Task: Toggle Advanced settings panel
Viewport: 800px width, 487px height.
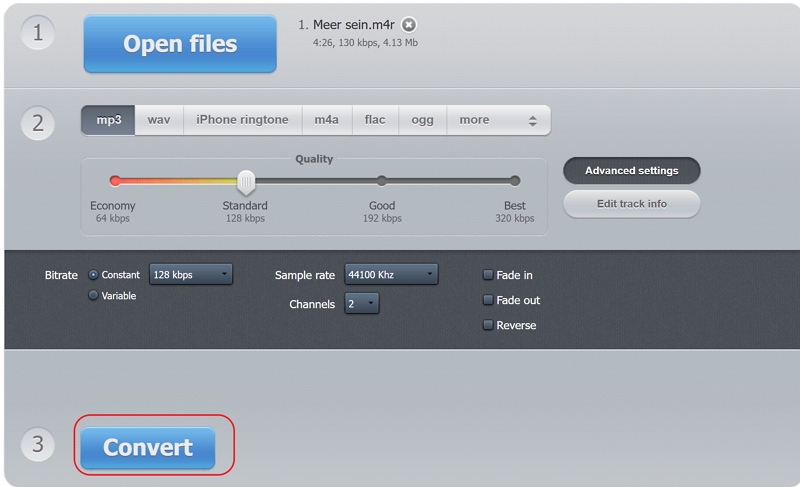Action: (631, 171)
